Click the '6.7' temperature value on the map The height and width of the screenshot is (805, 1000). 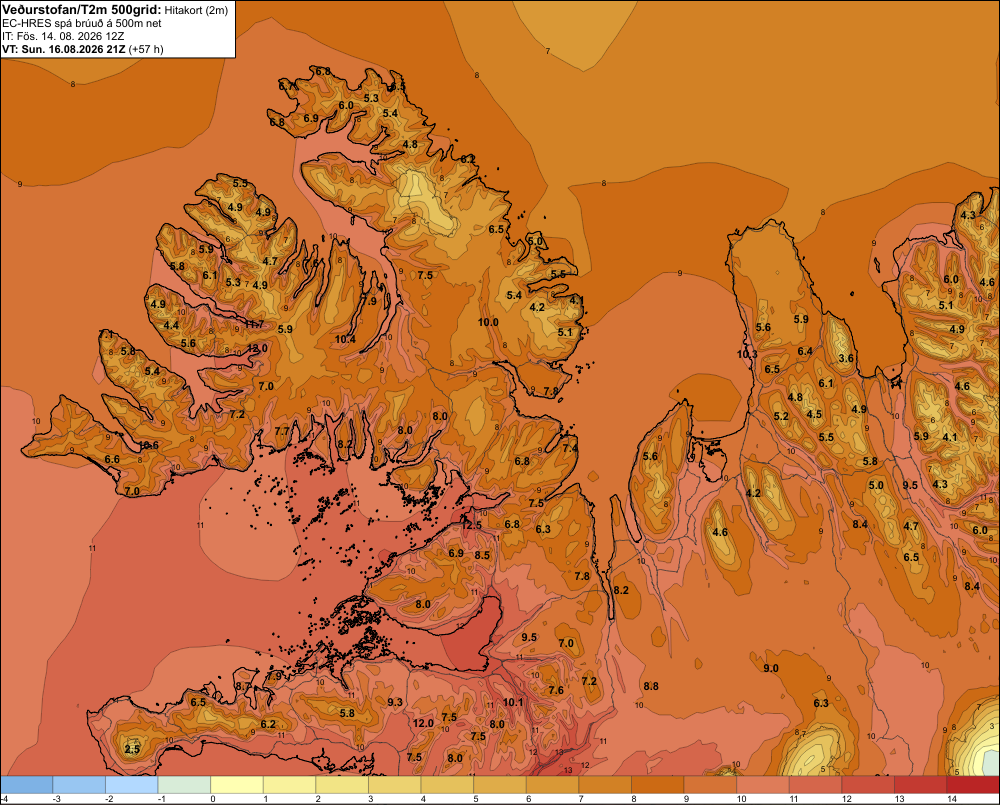click(x=286, y=85)
